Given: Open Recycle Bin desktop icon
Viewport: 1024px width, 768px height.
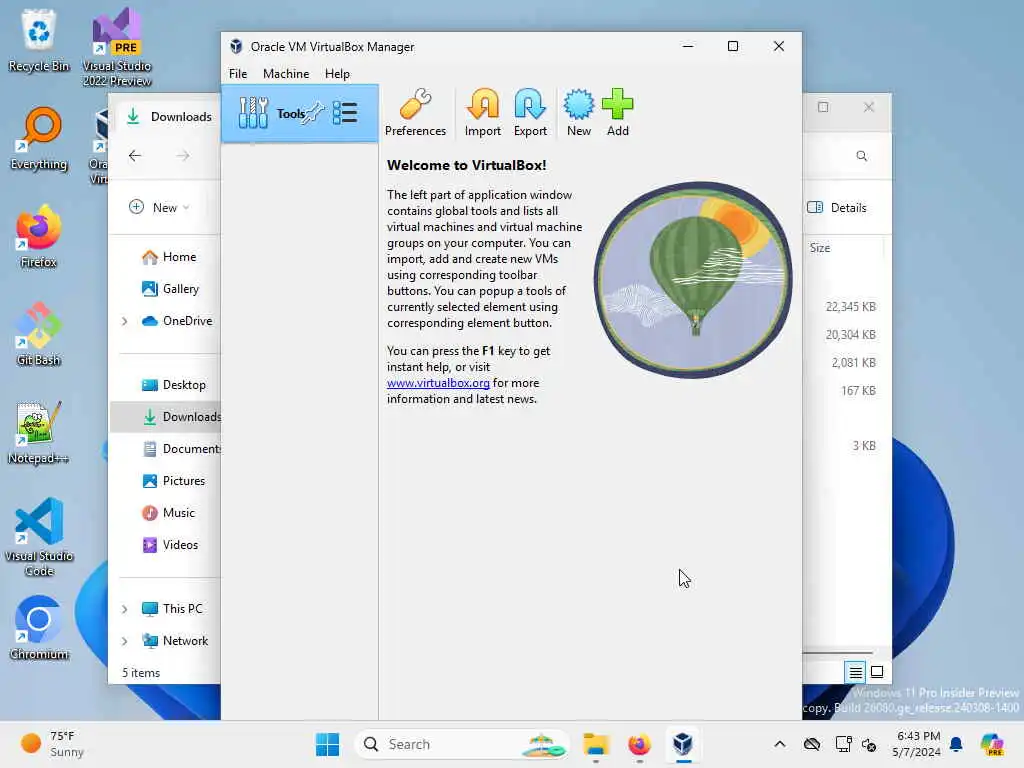Looking at the screenshot, I should 39,40.
